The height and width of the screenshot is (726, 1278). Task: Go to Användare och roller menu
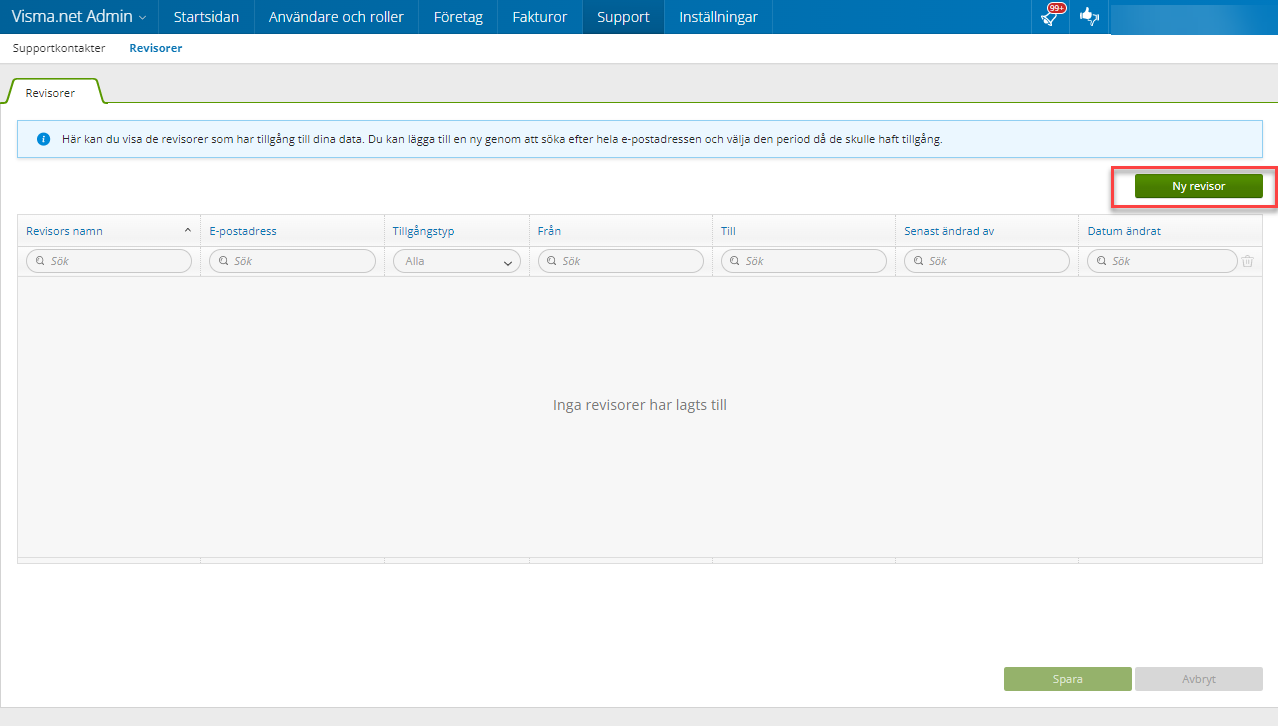point(336,17)
